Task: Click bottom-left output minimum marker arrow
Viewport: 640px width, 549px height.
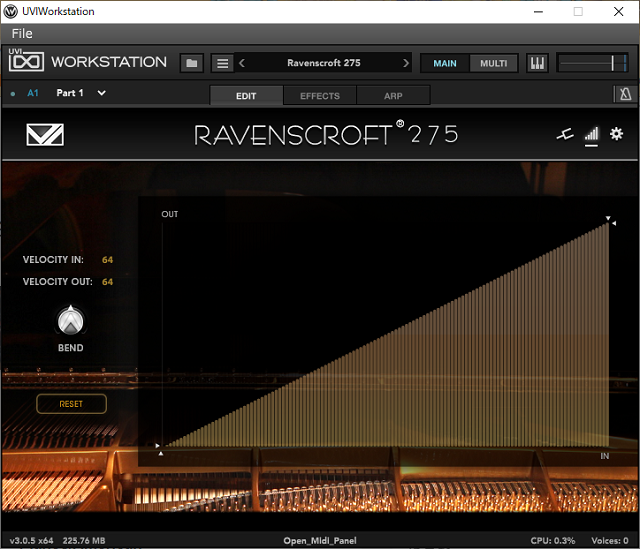Action: [x=157, y=446]
